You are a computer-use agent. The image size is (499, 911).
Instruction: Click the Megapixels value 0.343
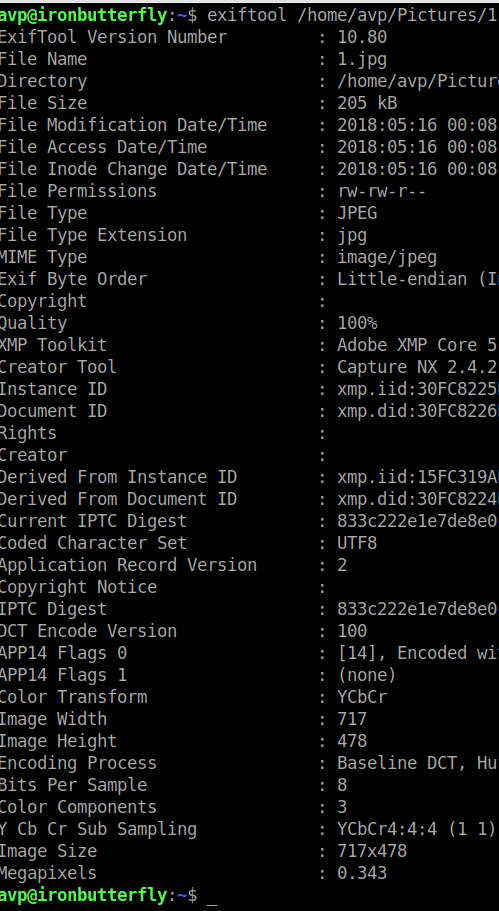pyautogui.click(x=362, y=873)
